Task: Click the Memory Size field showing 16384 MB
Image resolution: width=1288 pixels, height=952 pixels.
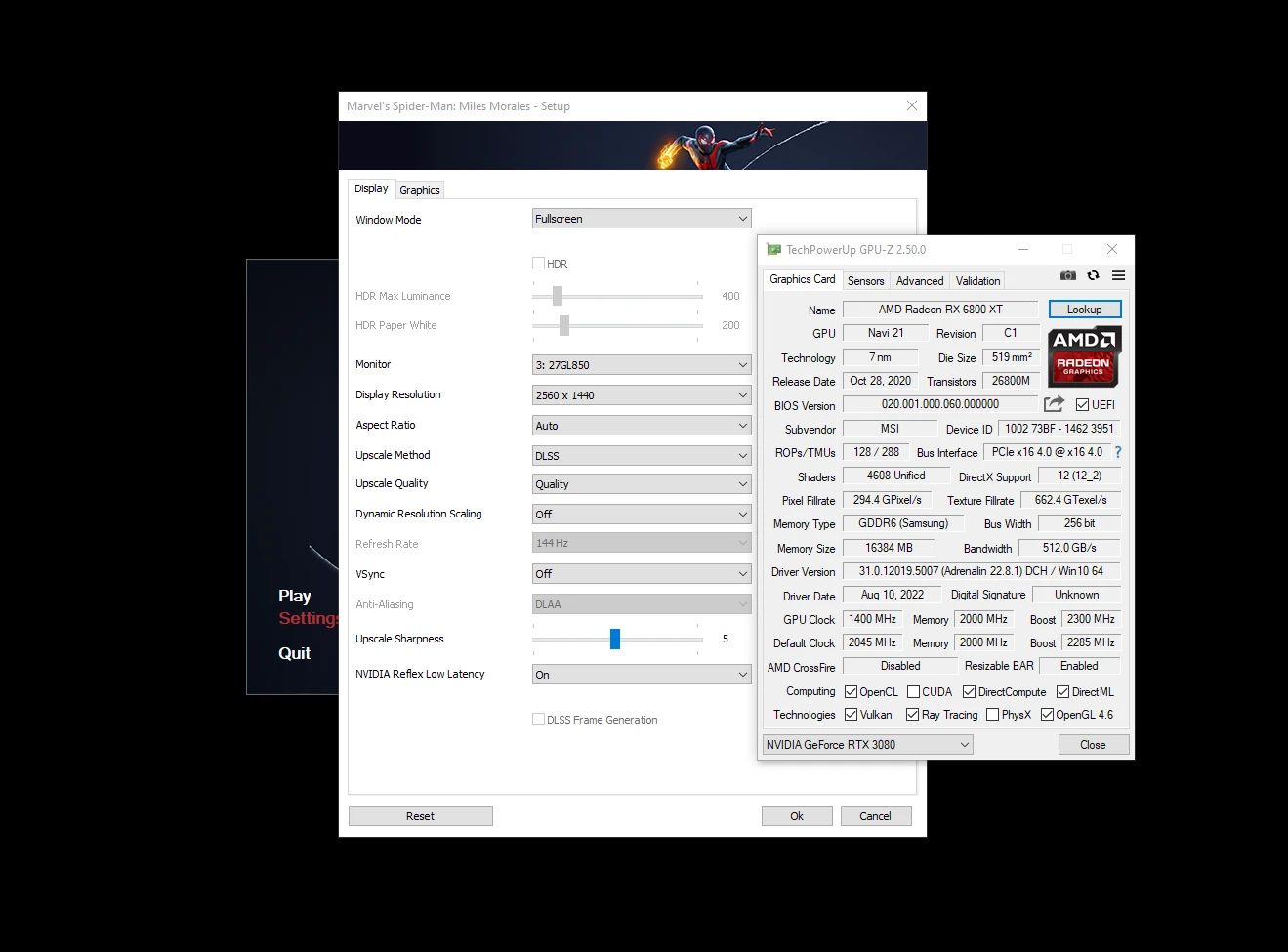Action: [889, 548]
